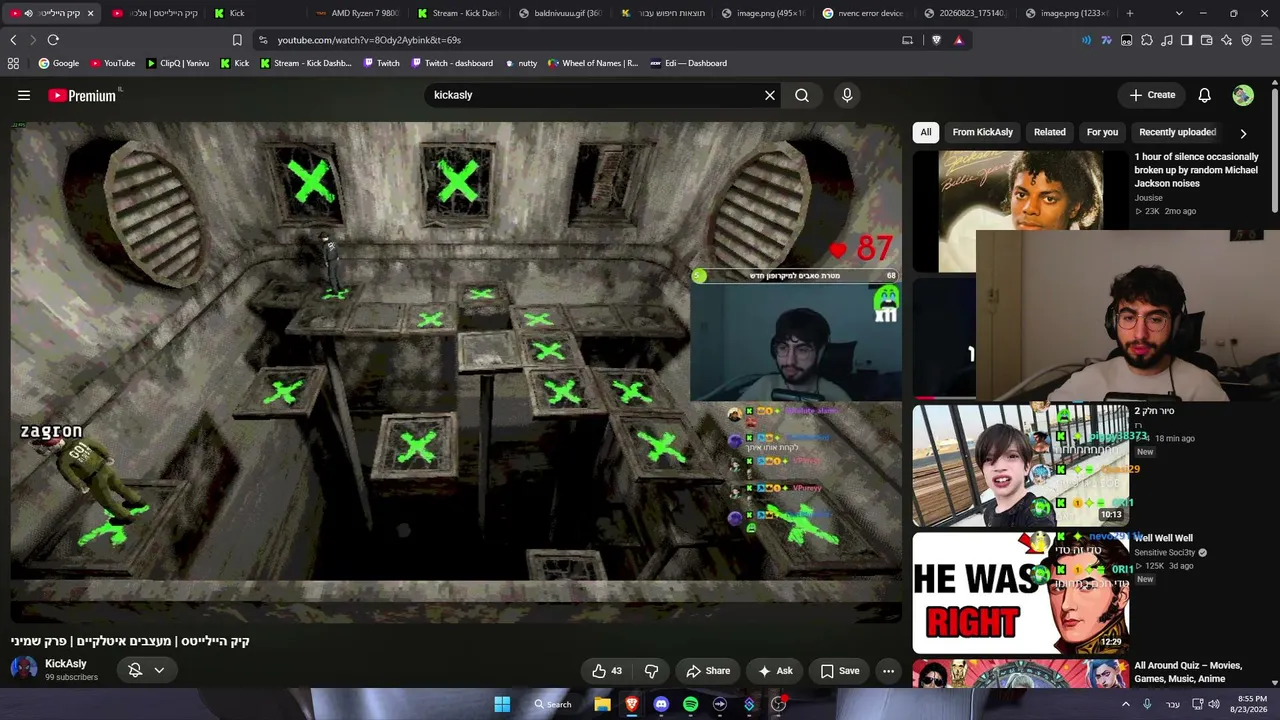Open Wheel of Names bookmark

coord(592,63)
